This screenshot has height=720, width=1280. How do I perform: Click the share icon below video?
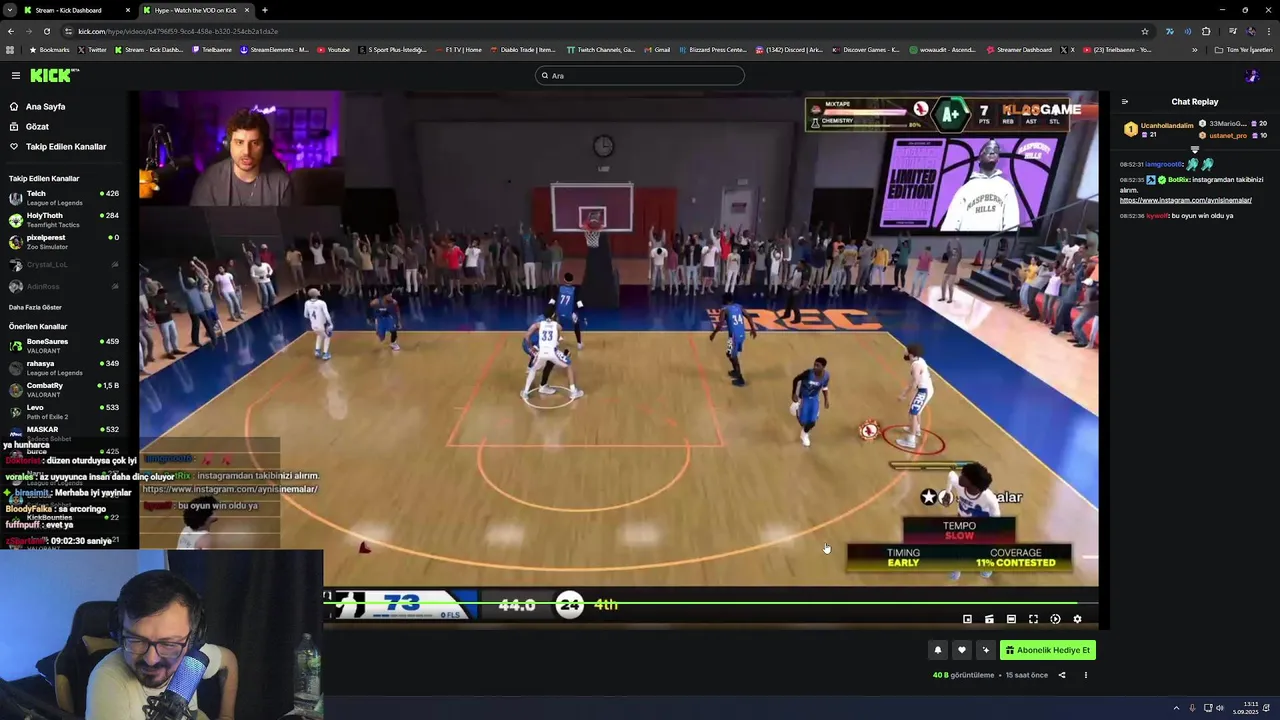coord(1062,675)
